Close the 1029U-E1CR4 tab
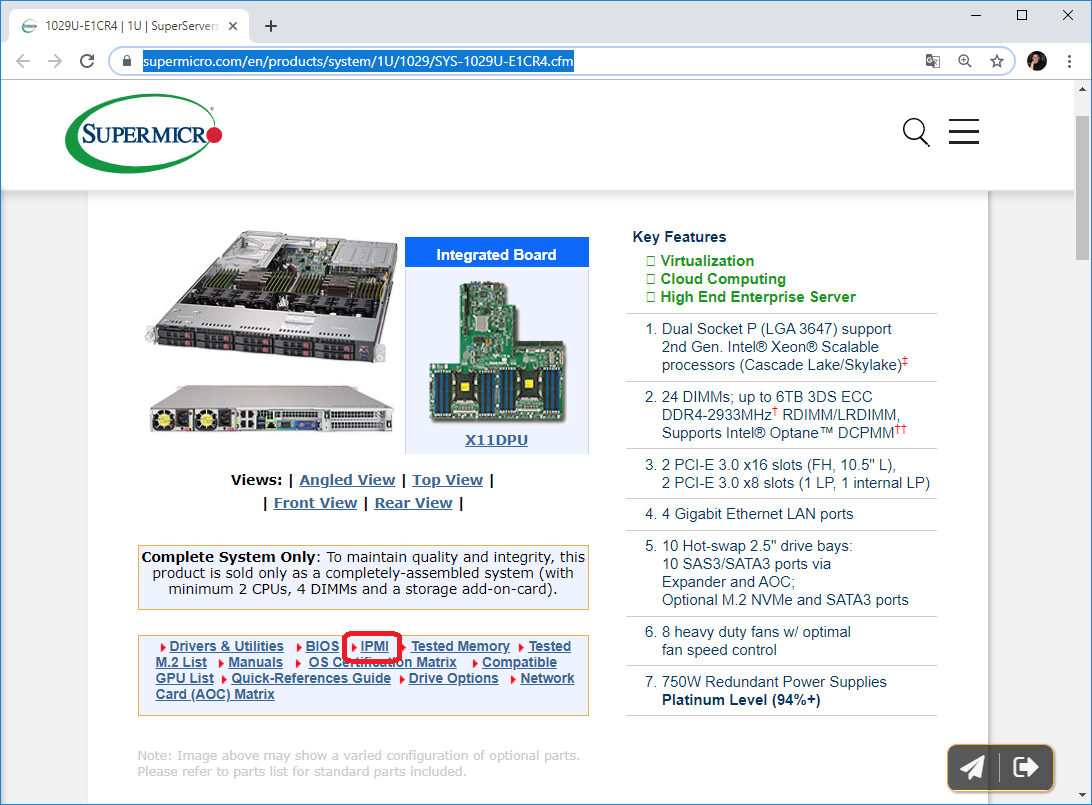The height and width of the screenshot is (805, 1092). pyautogui.click(x=233, y=26)
